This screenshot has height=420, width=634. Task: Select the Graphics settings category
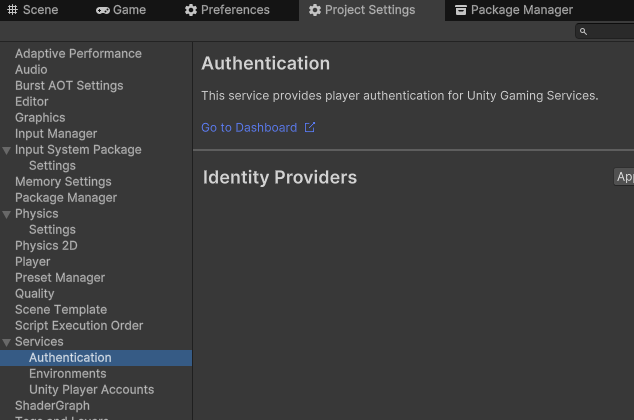click(x=40, y=118)
